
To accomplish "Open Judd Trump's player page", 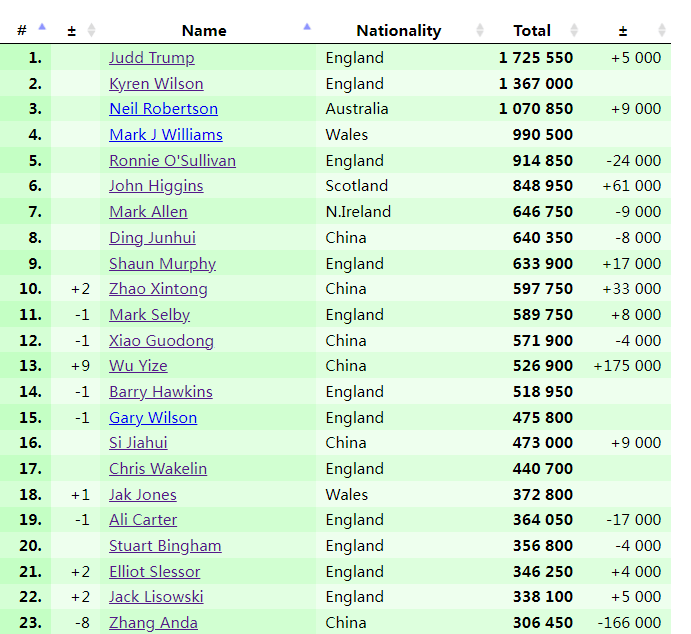I will tap(152, 58).
